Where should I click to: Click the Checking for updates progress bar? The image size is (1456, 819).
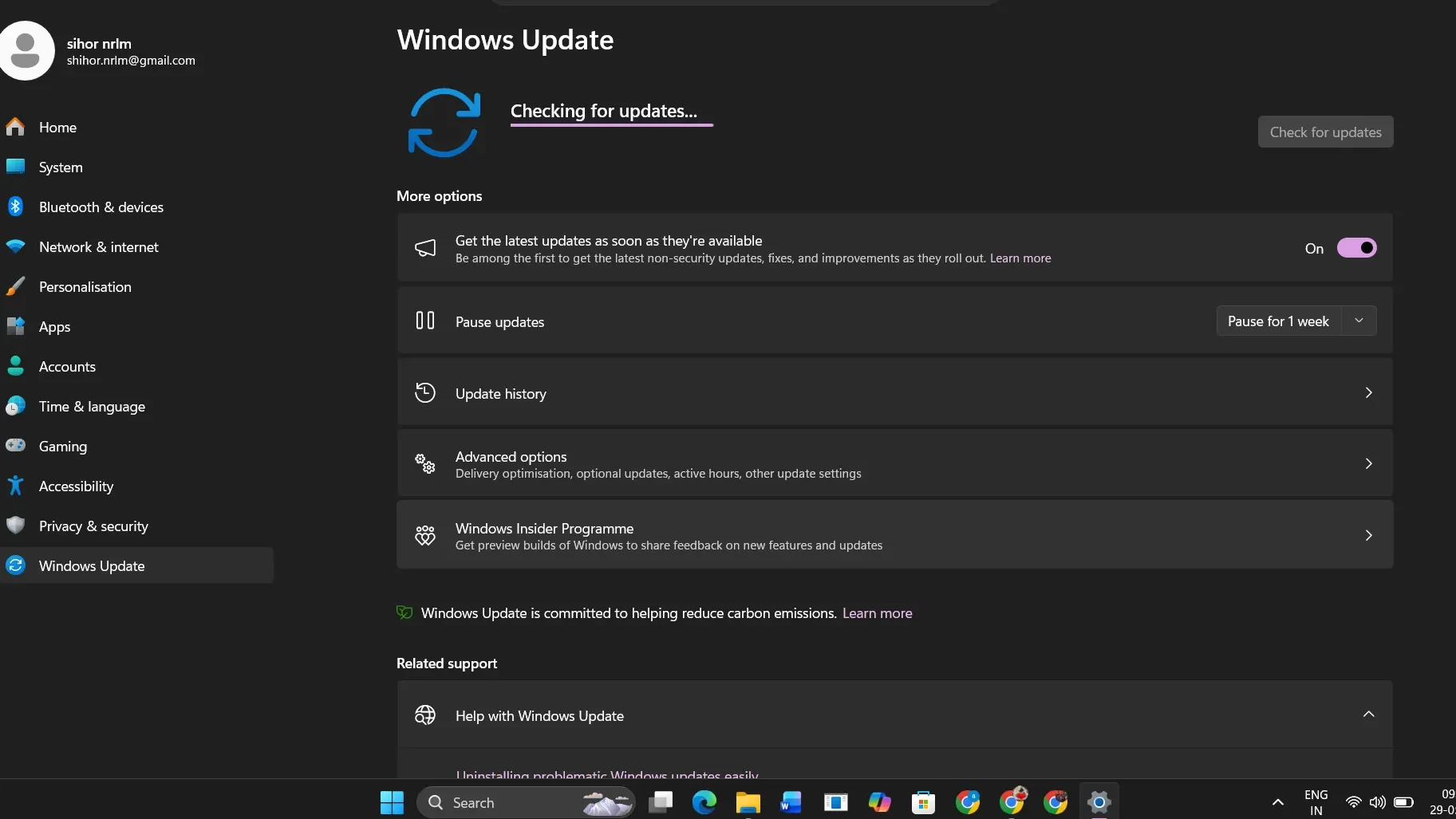coord(612,125)
